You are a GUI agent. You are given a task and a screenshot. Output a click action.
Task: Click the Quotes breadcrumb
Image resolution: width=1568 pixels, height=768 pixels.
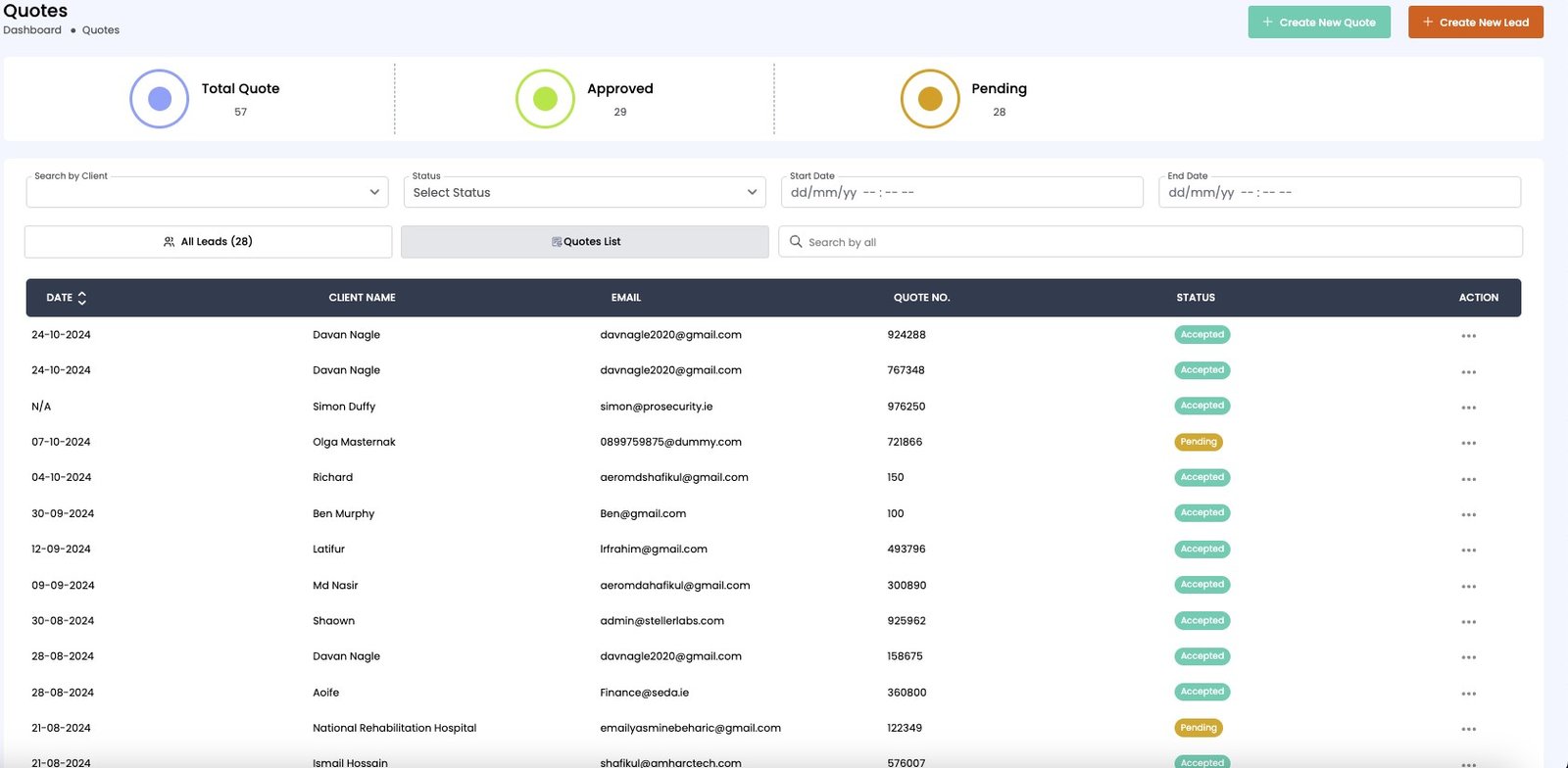[x=101, y=30]
